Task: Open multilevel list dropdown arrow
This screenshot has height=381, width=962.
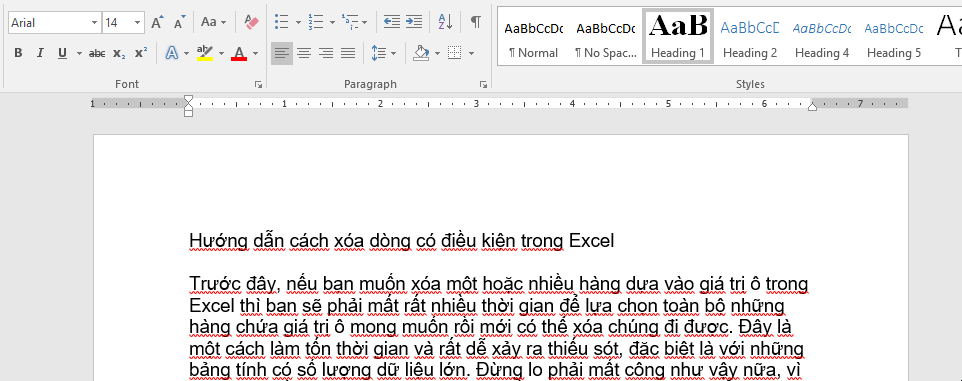Action: pyautogui.click(x=364, y=23)
